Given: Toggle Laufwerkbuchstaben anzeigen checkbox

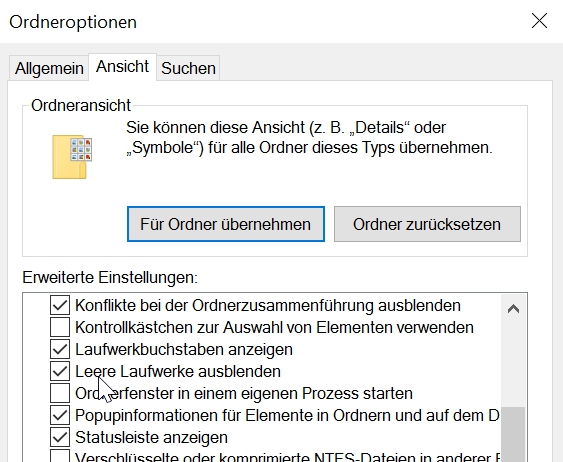Looking at the screenshot, I should (x=60, y=349).
